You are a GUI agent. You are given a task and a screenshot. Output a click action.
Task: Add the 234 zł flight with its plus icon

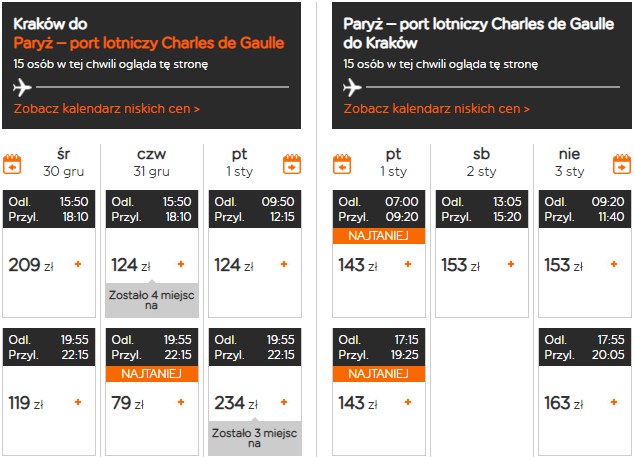click(284, 402)
